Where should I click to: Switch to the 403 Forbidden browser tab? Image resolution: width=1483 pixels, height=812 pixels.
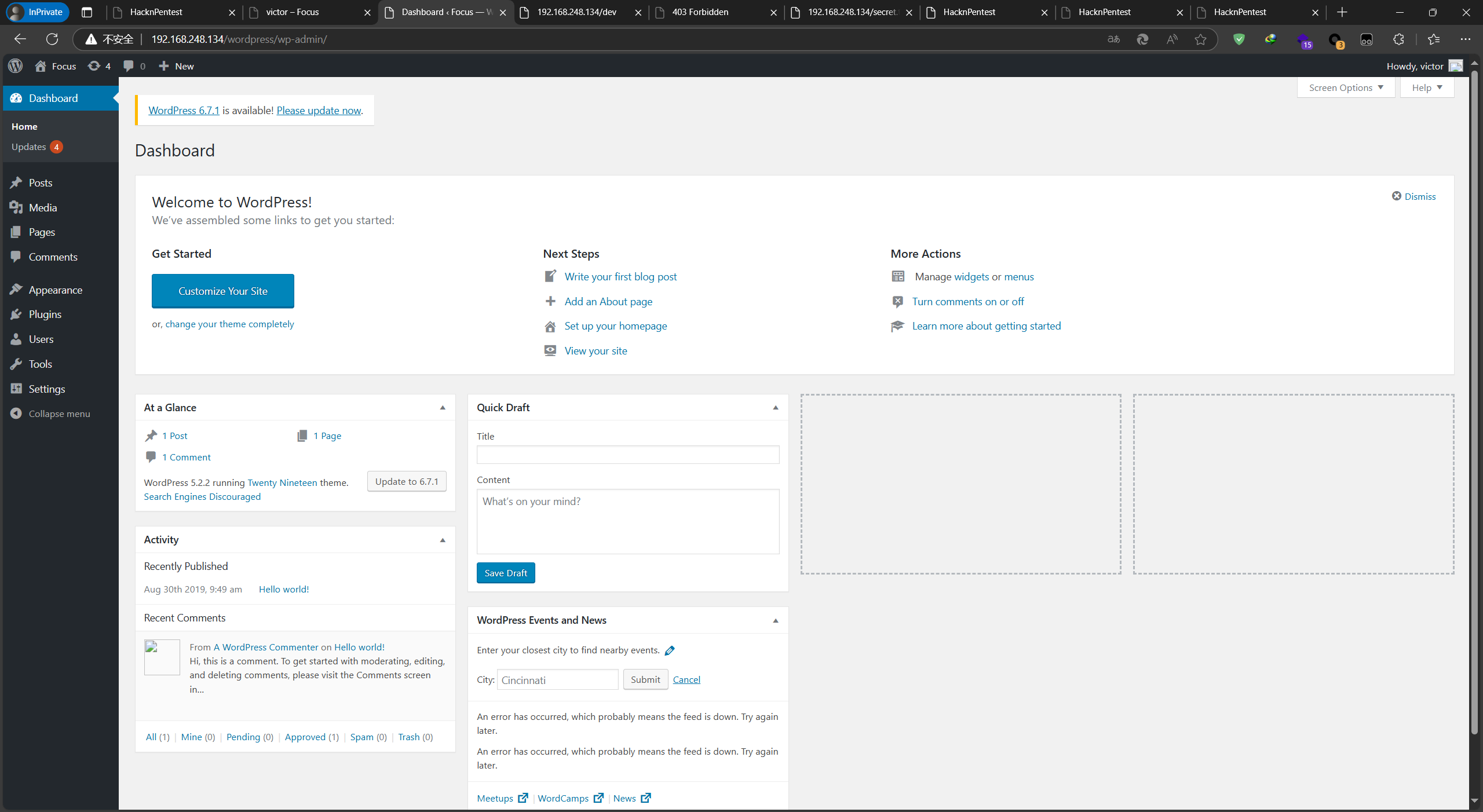pyautogui.click(x=700, y=12)
